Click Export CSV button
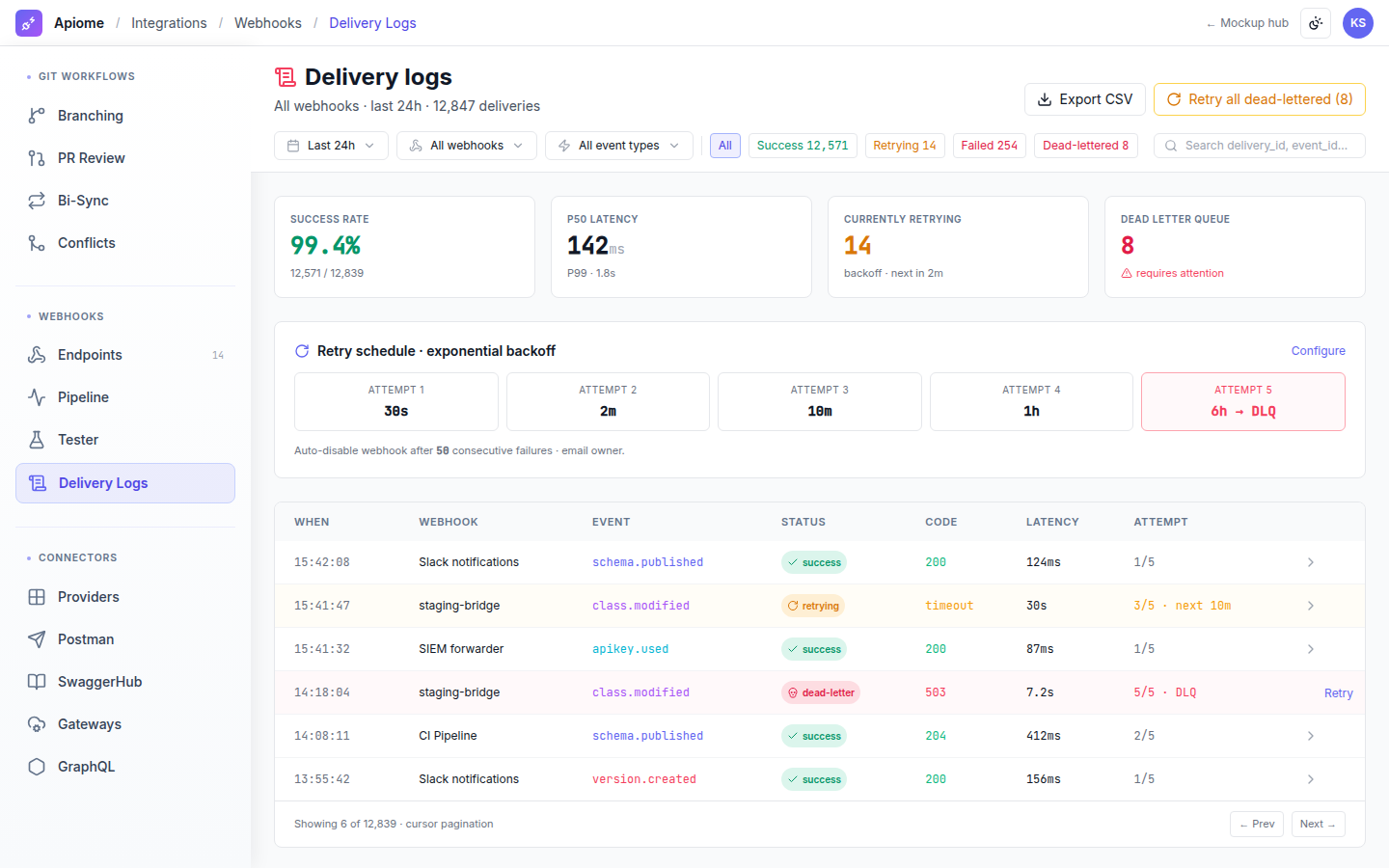 (x=1085, y=99)
